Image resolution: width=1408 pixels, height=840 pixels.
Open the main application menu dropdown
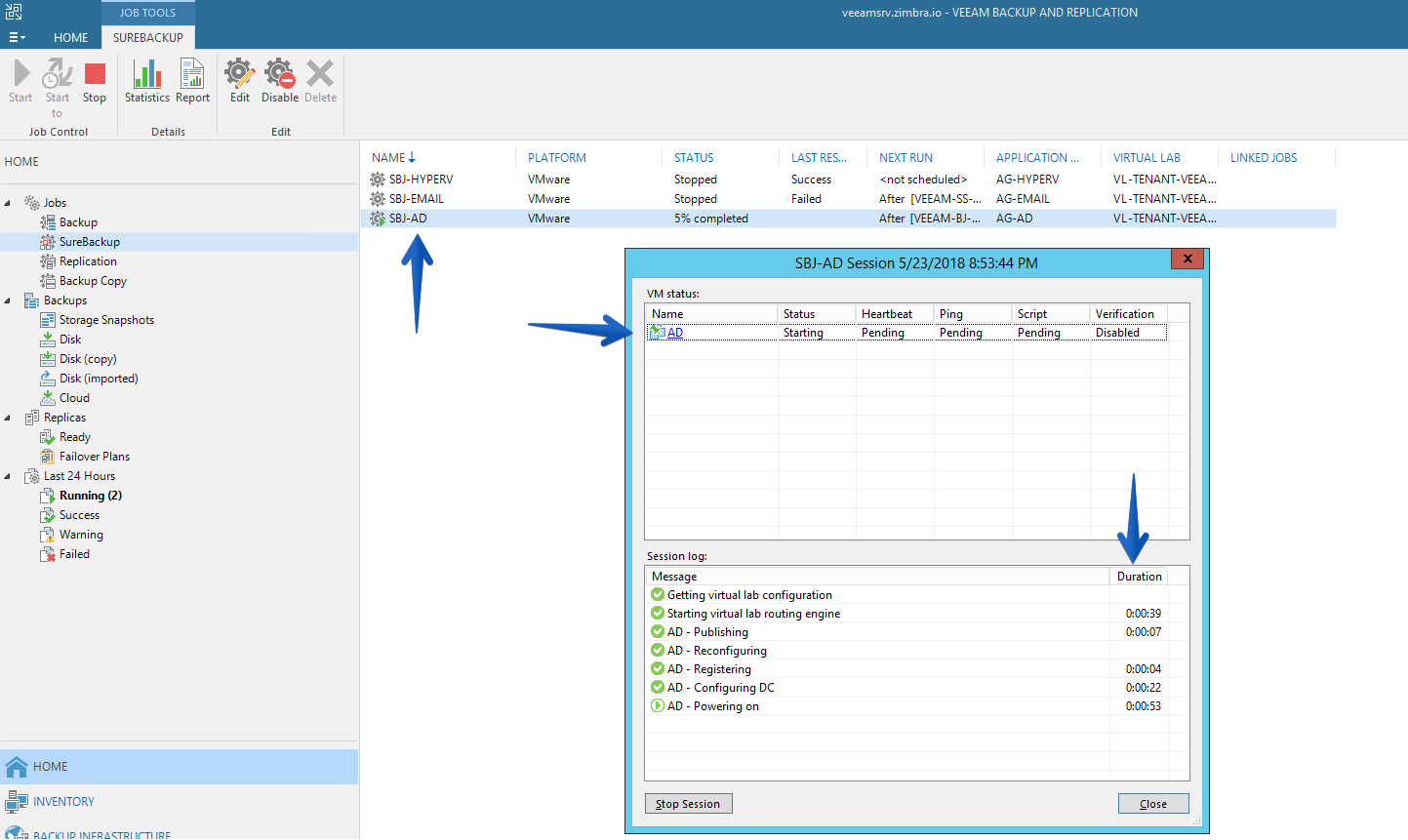(x=18, y=37)
